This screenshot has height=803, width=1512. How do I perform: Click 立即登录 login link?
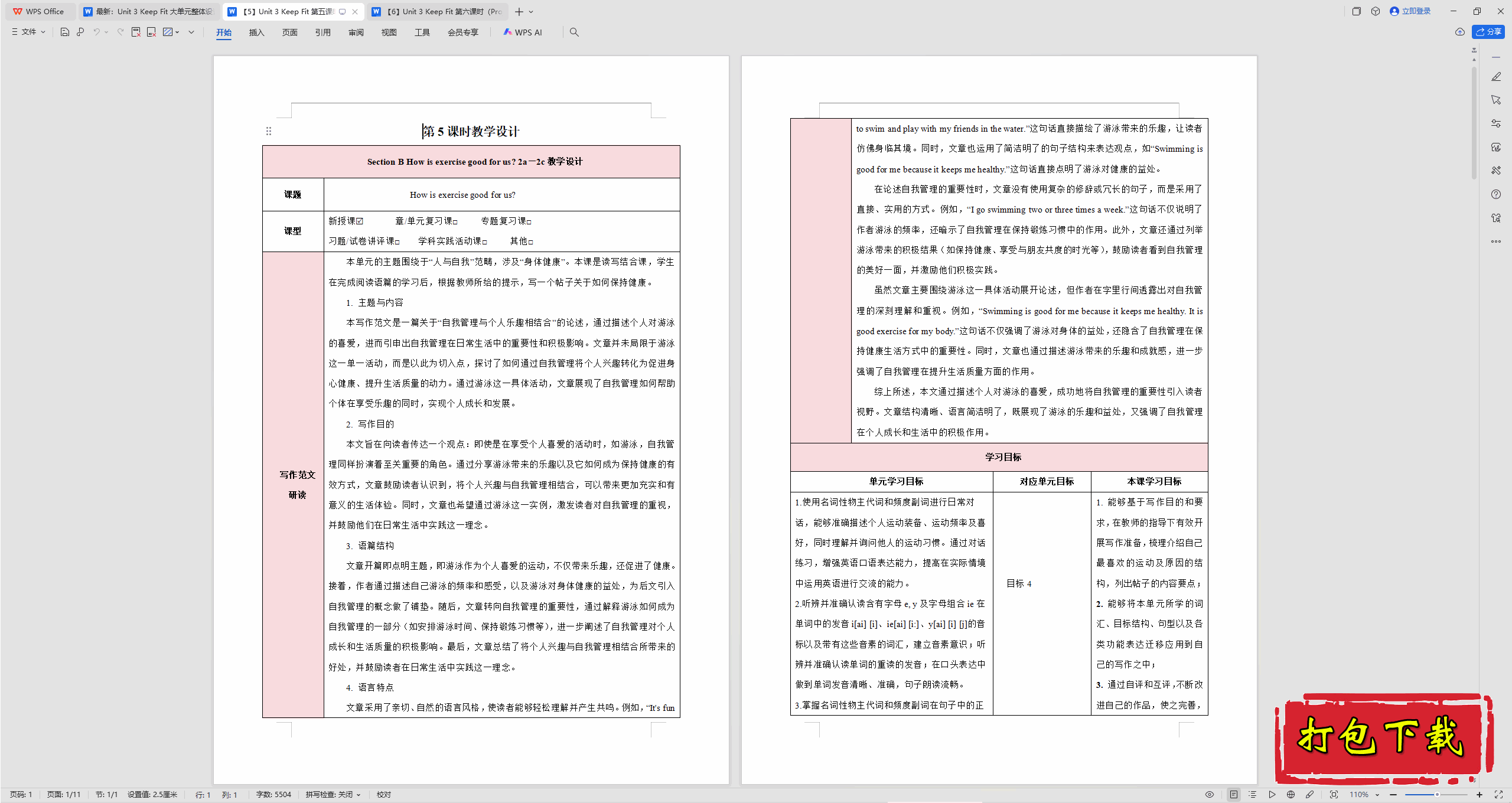point(1410,11)
